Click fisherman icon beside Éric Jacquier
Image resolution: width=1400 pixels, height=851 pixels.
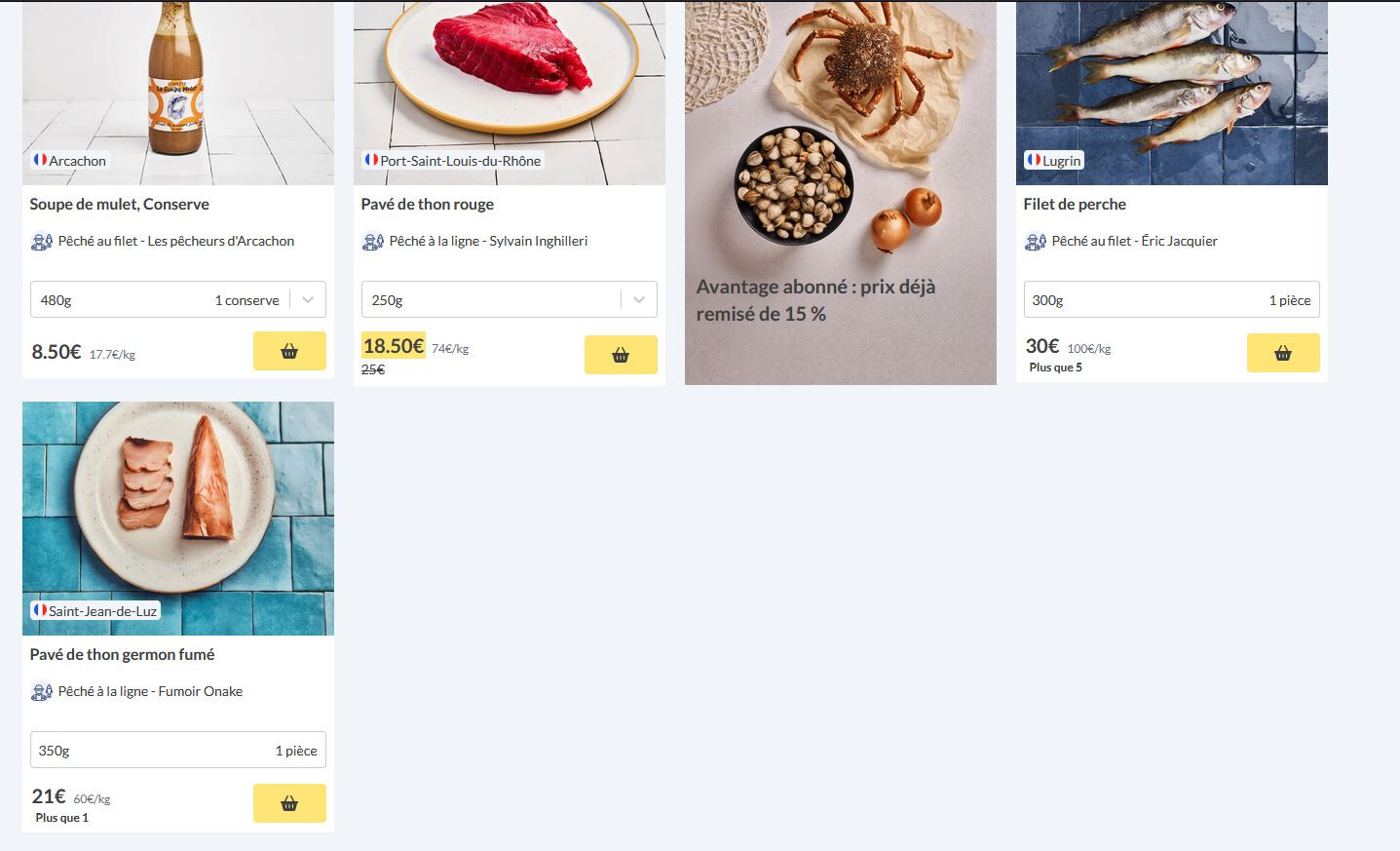point(1035,241)
